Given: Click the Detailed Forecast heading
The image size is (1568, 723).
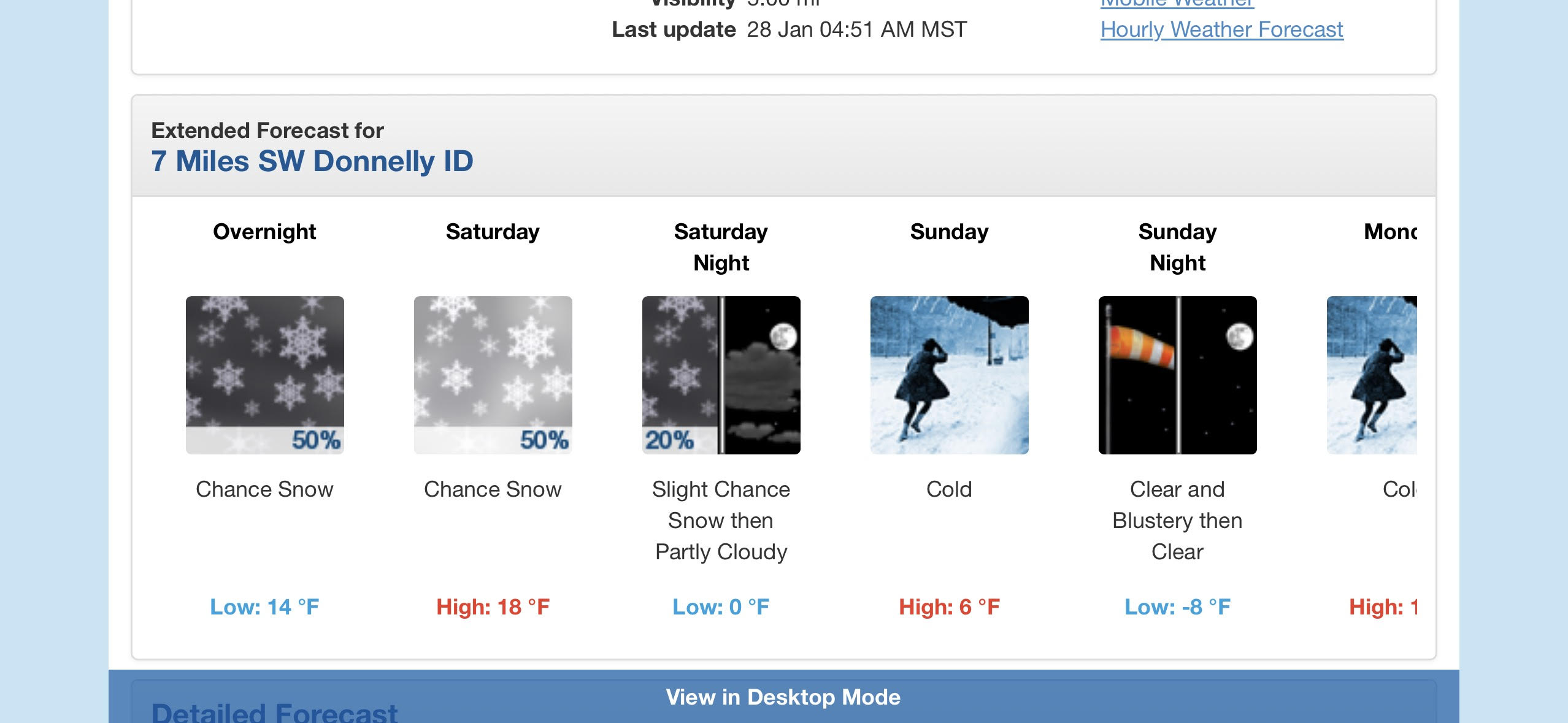Looking at the screenshot, I should 274,712.
